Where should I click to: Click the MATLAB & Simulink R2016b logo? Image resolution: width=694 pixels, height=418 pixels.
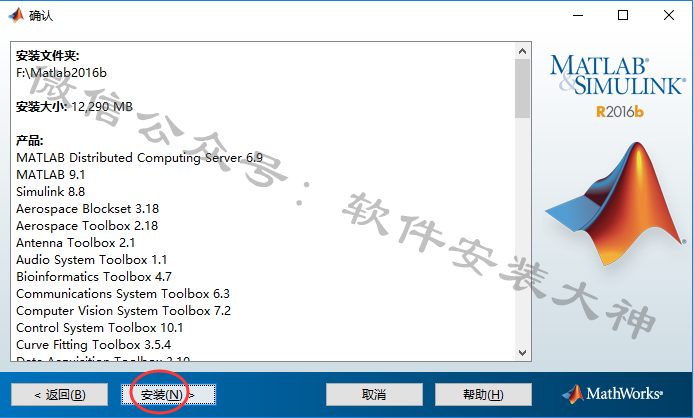[617, 86]
